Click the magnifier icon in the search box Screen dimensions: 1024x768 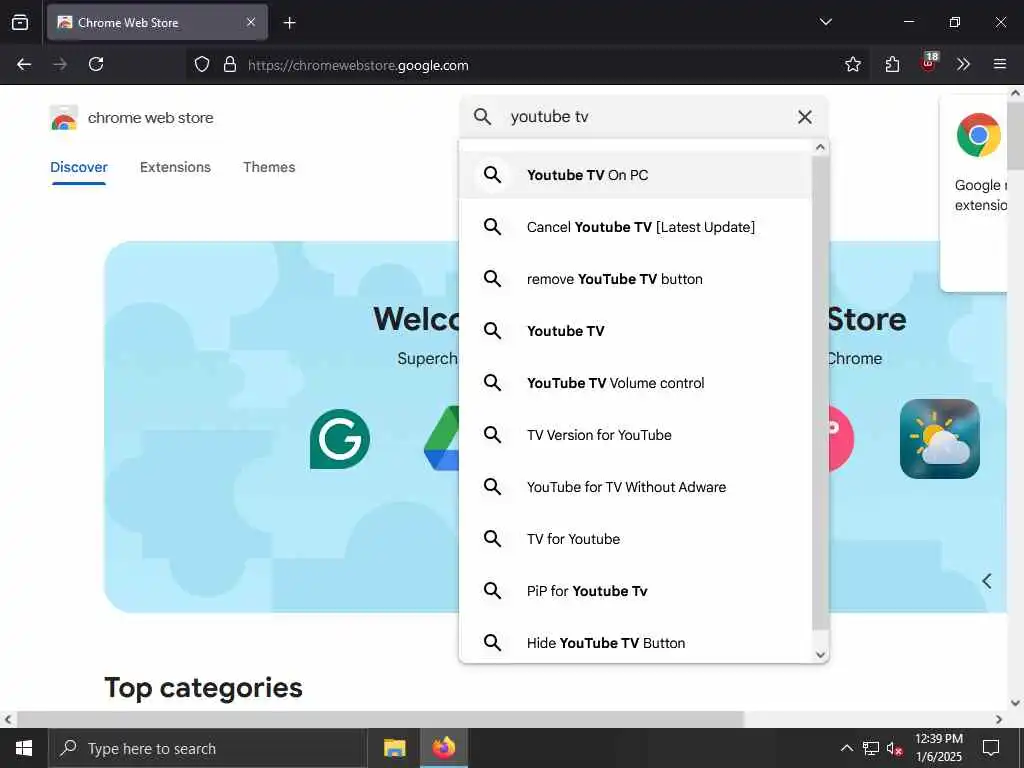tap(482, 117)
